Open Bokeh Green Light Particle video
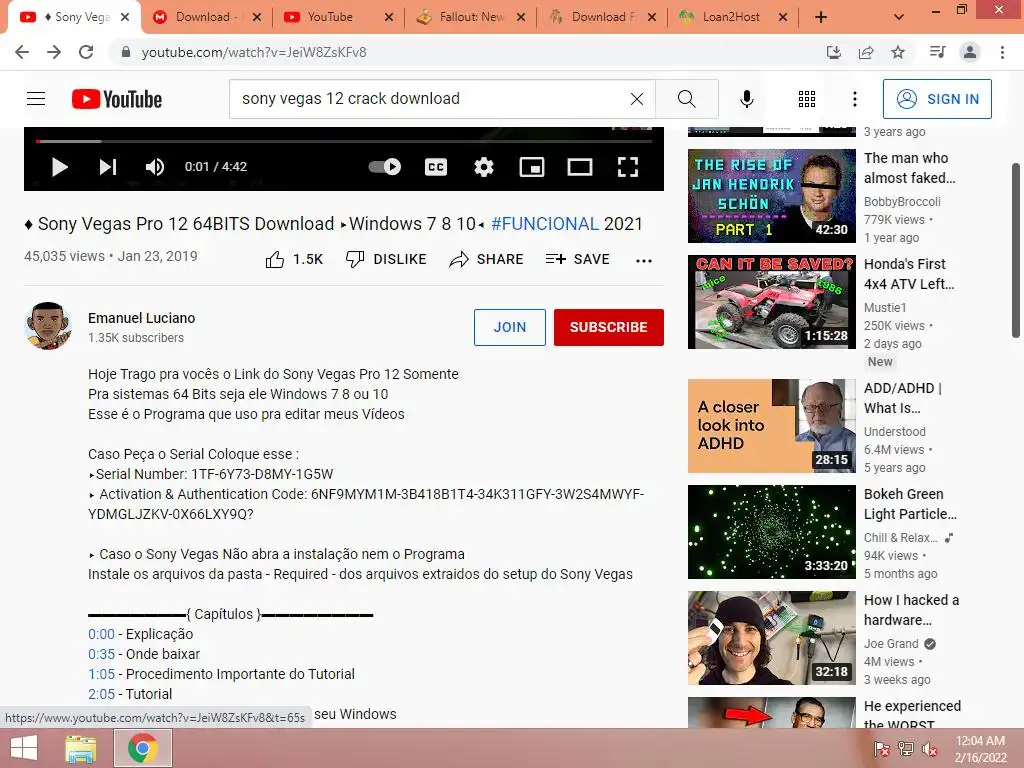This screenshot has width=1024, height=768. [x=771, y=532]
